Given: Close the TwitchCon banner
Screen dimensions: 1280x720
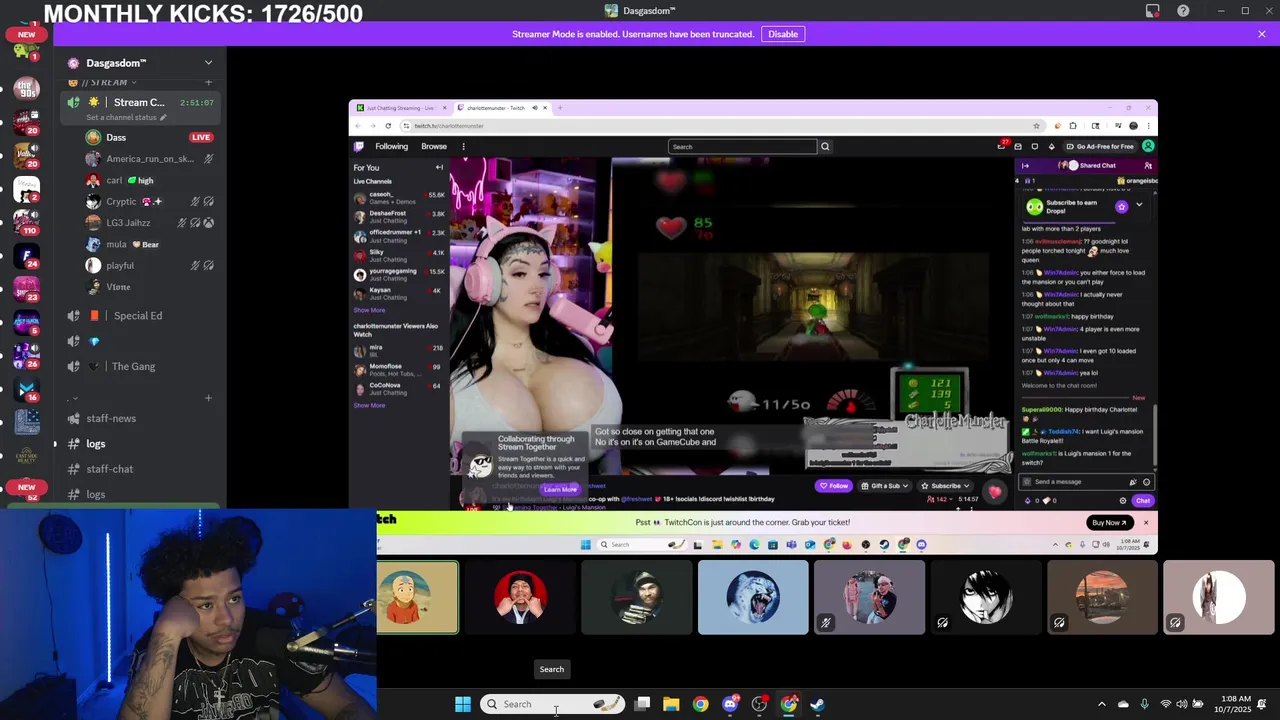Looking at the screenshot, I should coord(1146,522).
